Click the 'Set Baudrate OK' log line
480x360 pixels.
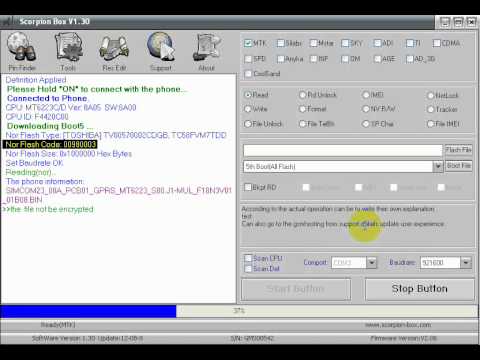point(34,163)
